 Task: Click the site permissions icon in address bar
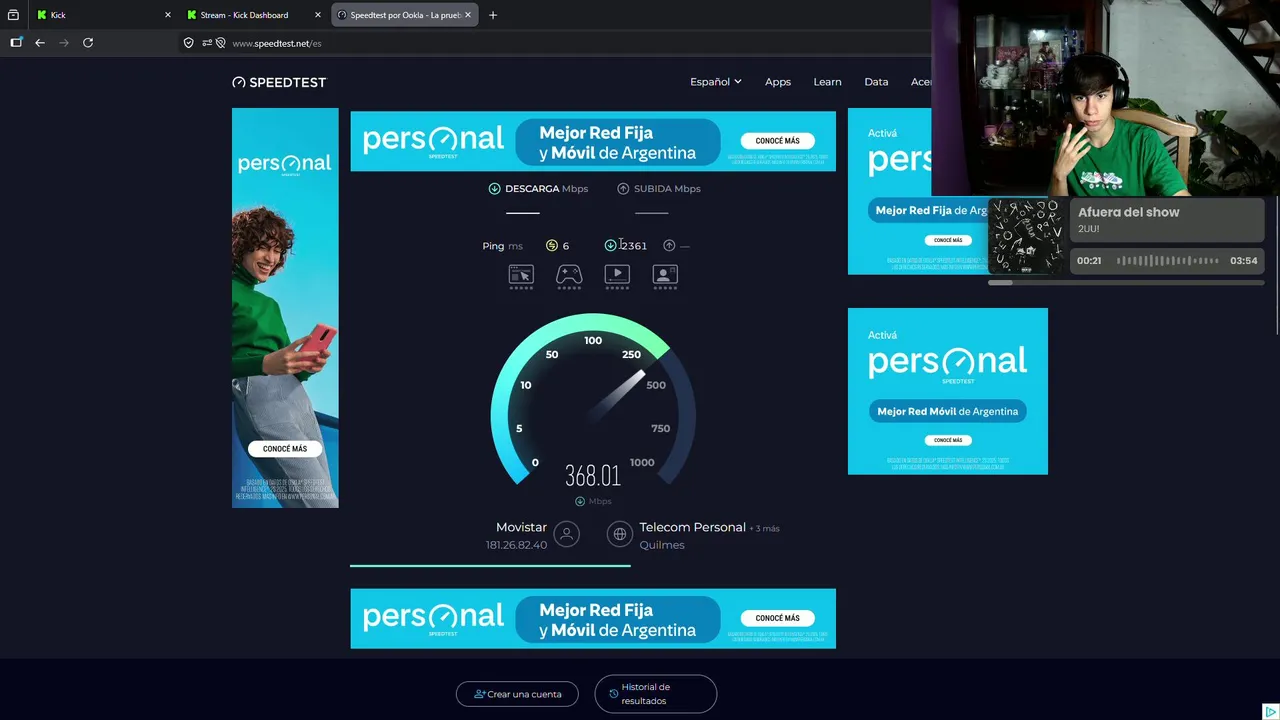pos(207,43)
